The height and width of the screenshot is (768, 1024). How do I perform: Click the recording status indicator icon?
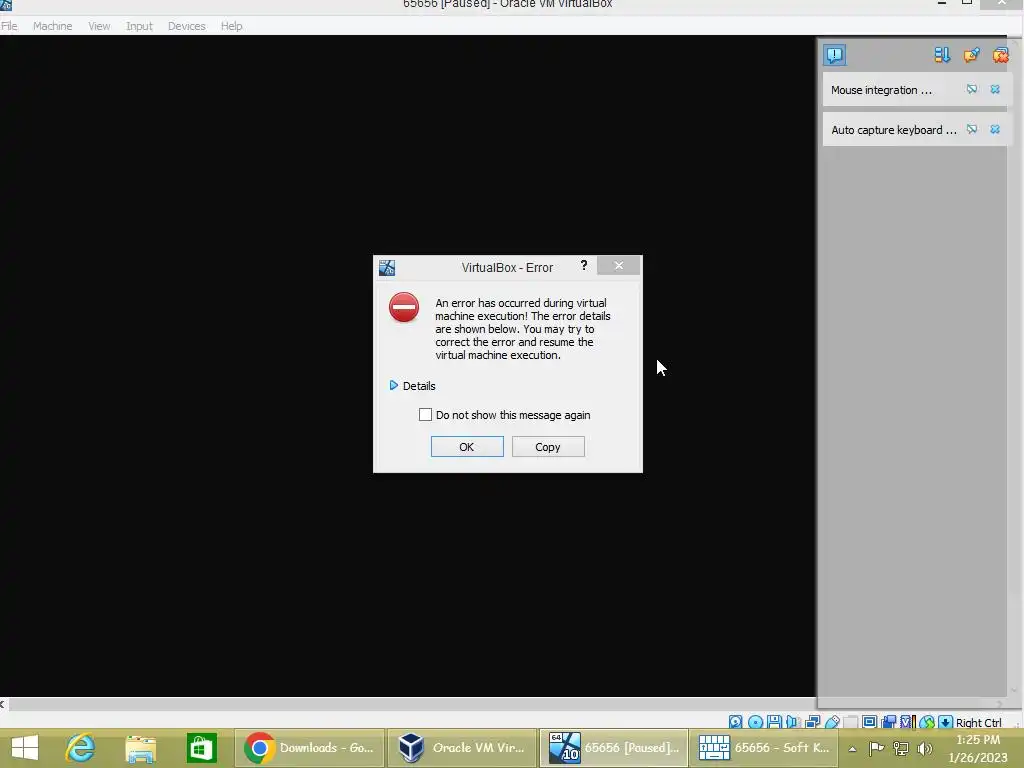pos(888,722)
